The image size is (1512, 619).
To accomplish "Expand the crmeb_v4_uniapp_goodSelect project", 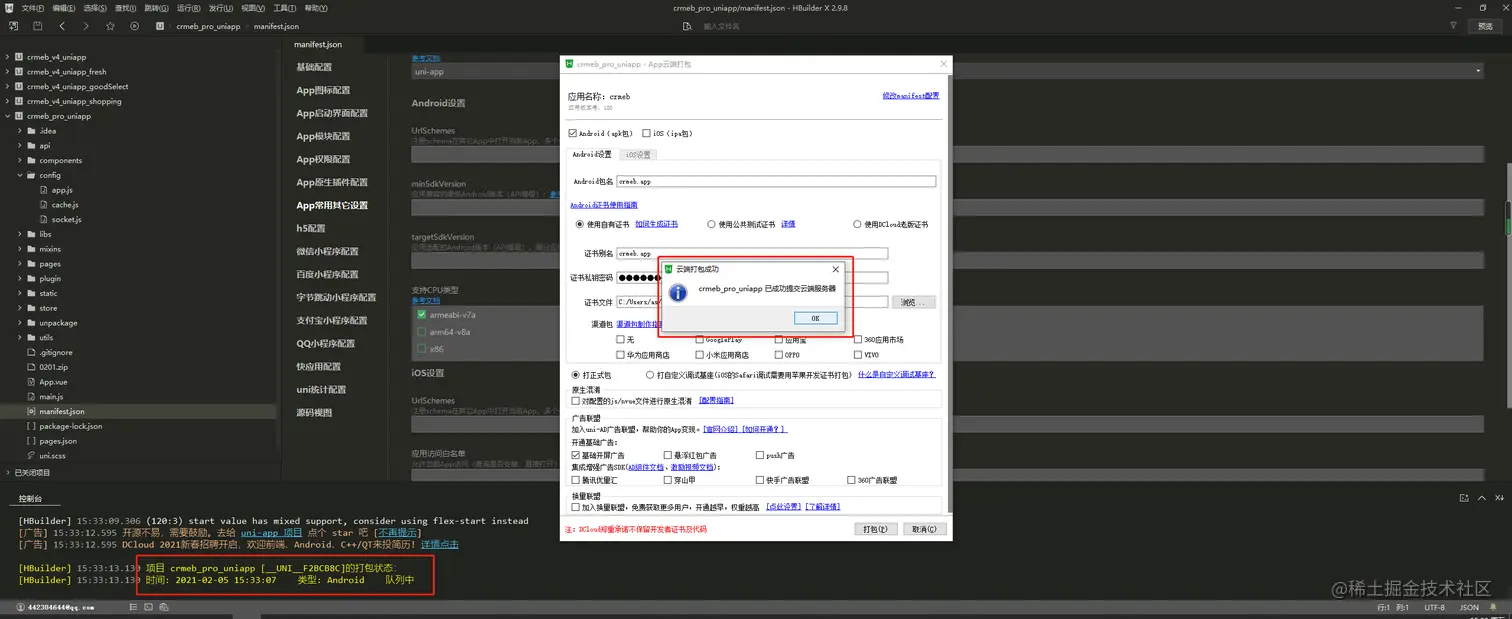I will click(7, 87).
